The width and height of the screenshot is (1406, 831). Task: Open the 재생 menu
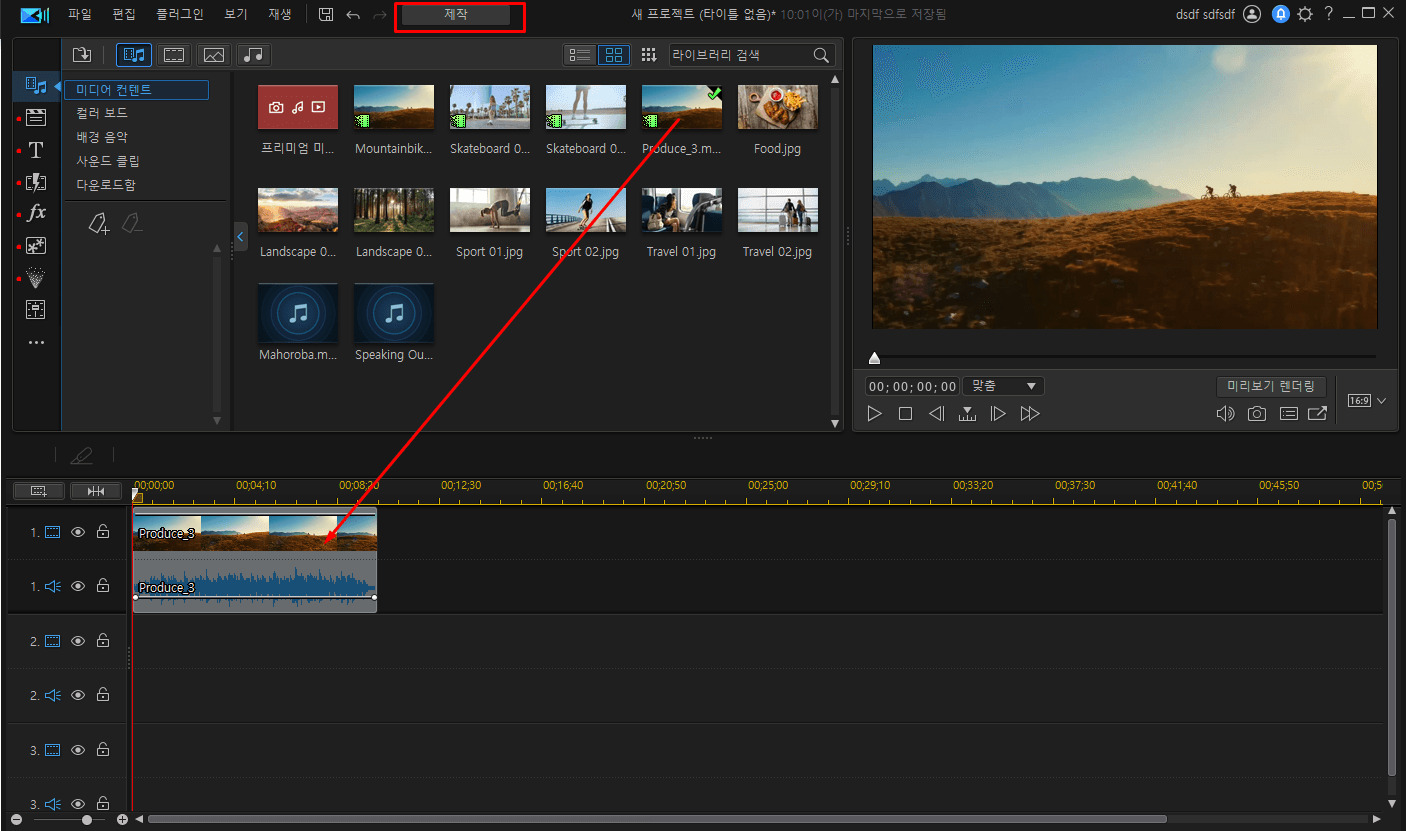coord(280,15)
